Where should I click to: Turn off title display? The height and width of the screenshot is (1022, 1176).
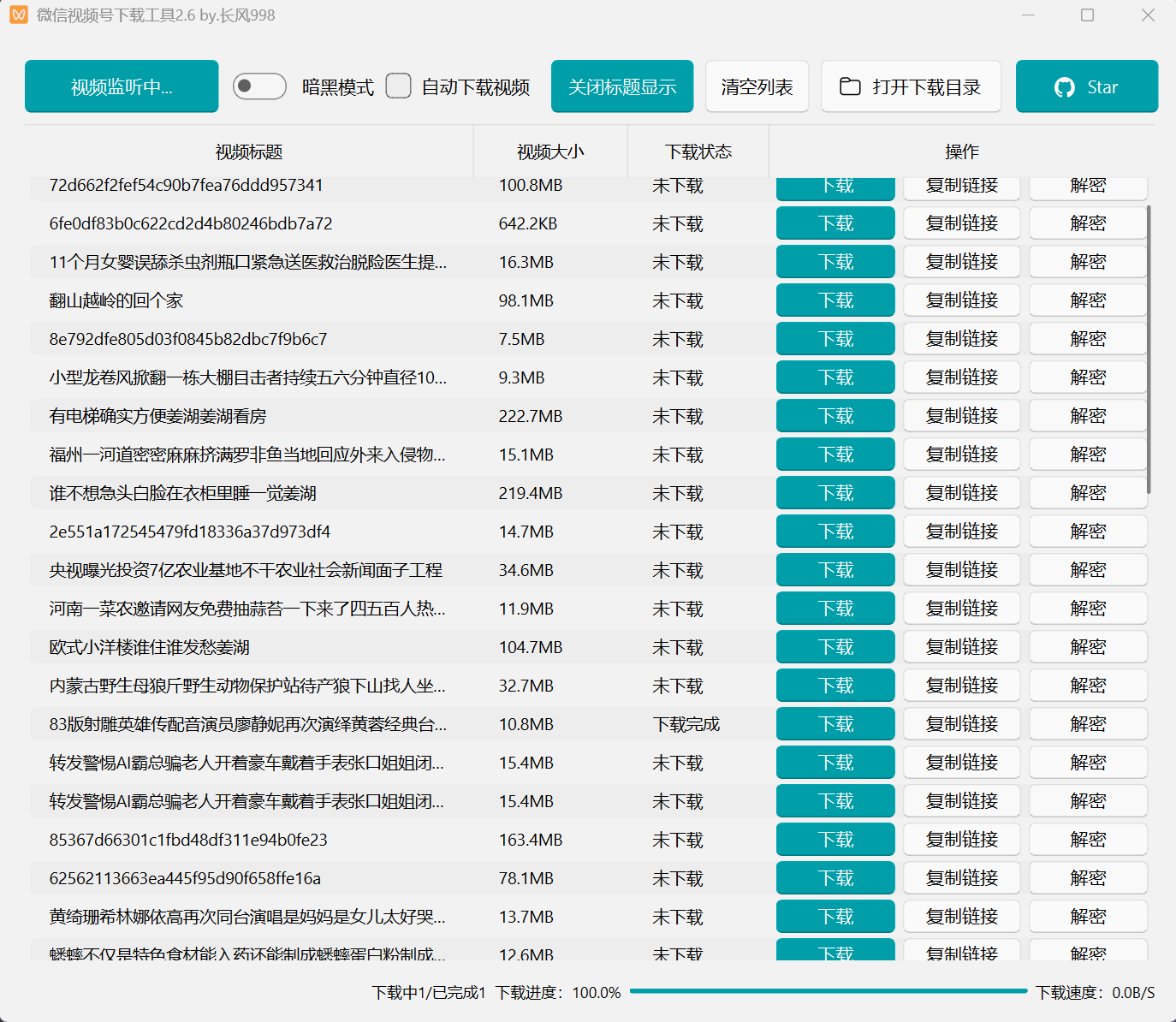[x=622, y=86]
